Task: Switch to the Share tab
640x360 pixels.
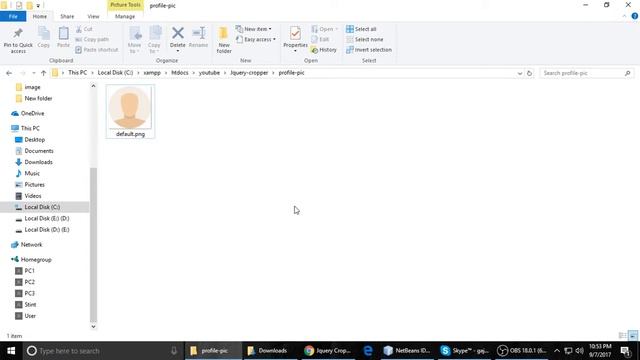Action: (67, 16)
